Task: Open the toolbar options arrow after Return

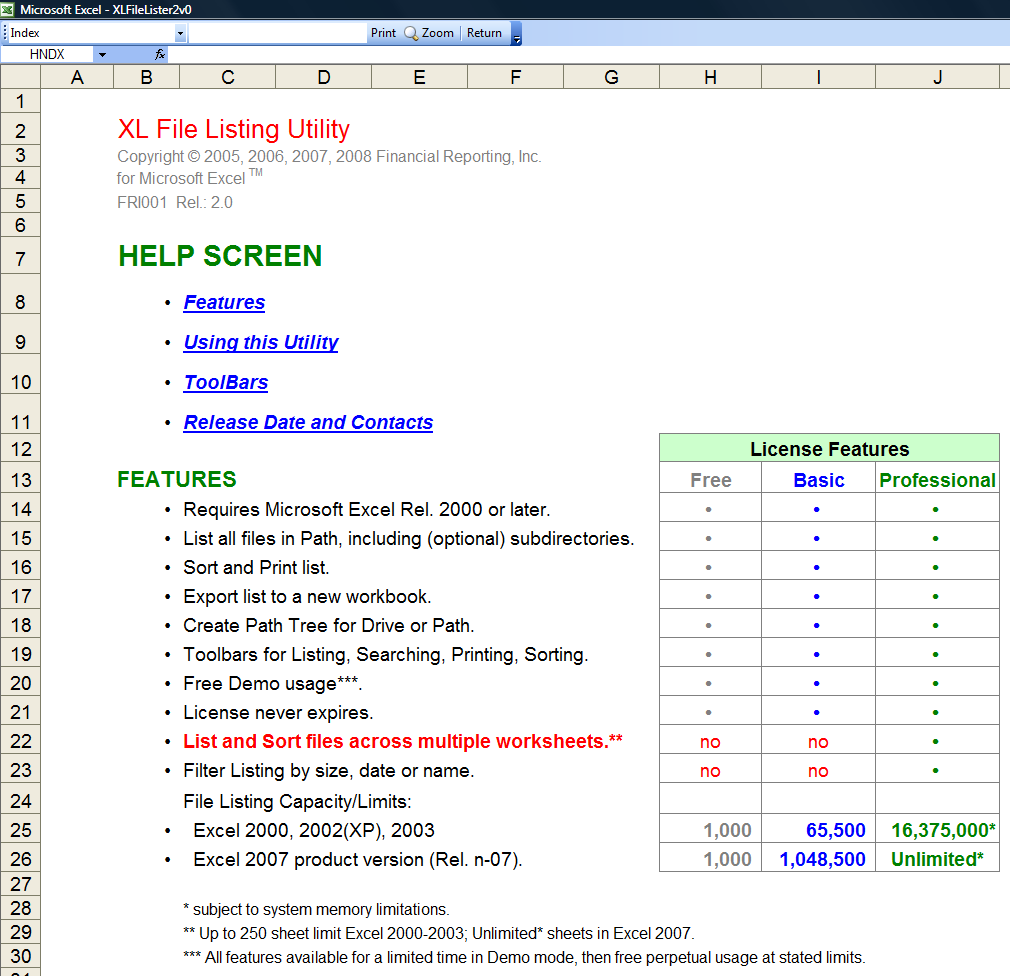Action: pos(516,33)
